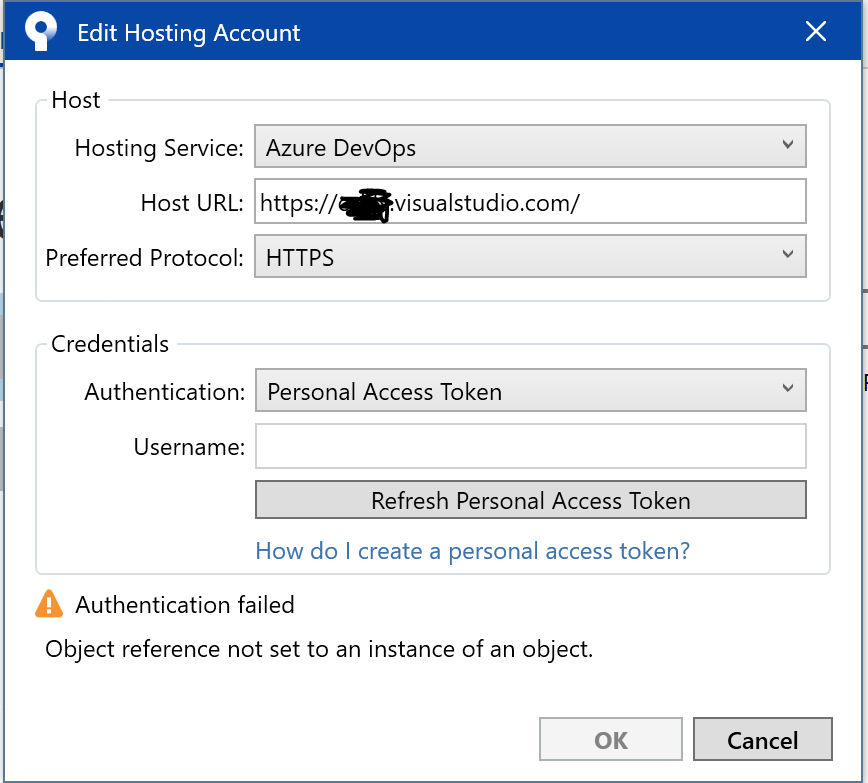Close the Edit Hosting Account dialog

pyautogui.click(x=815, y=32)
